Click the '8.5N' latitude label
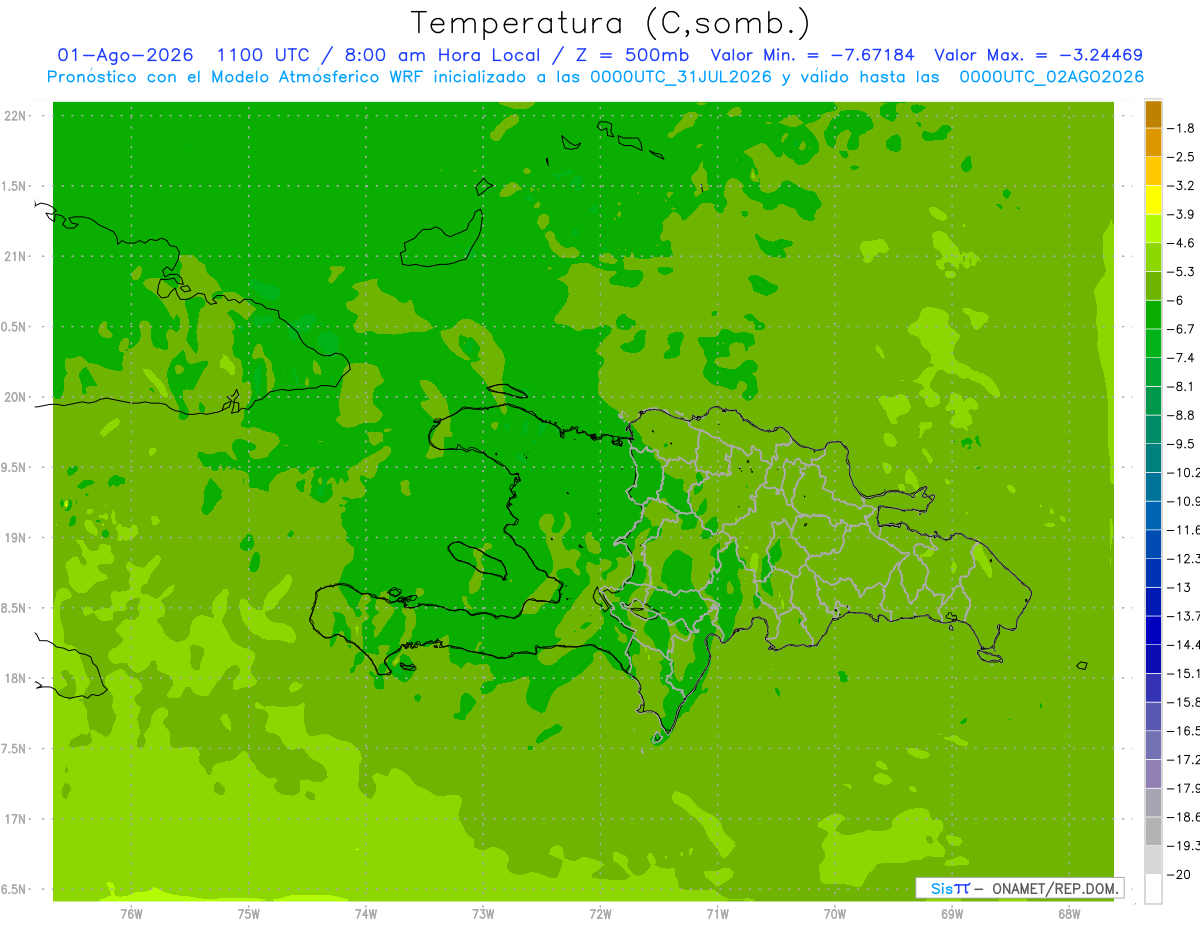The image size is (1200, 927). click(15, 609)
